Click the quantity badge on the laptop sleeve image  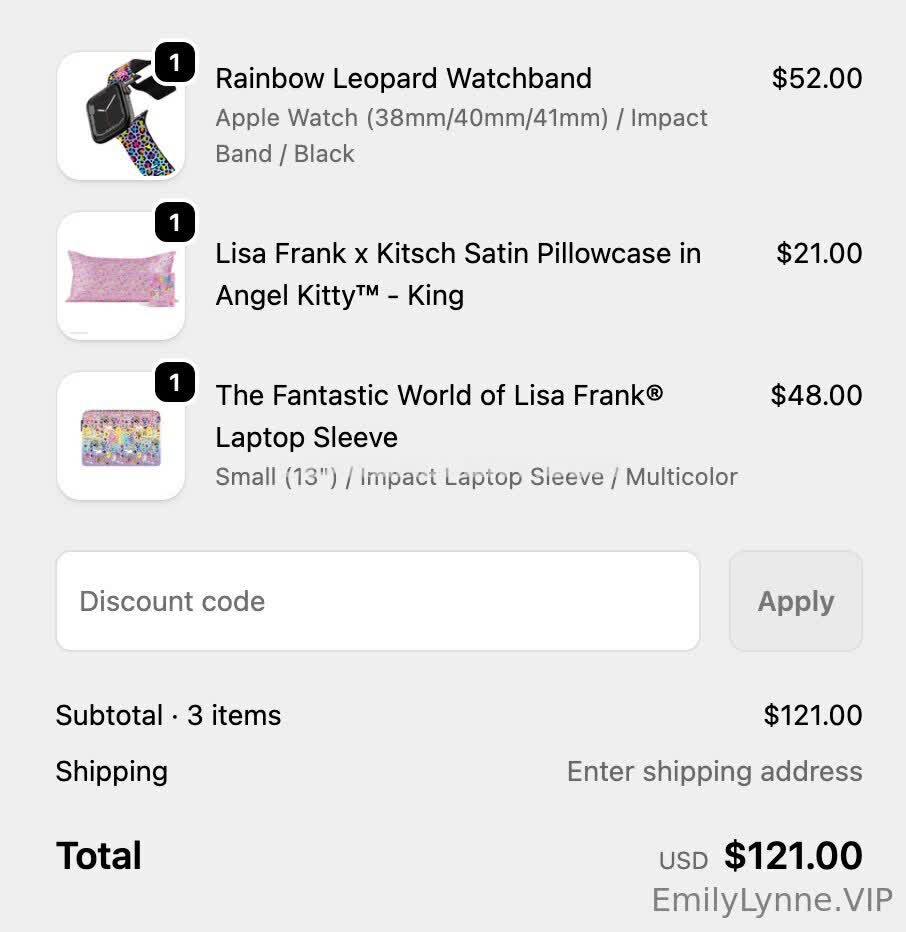pos(174,382)
